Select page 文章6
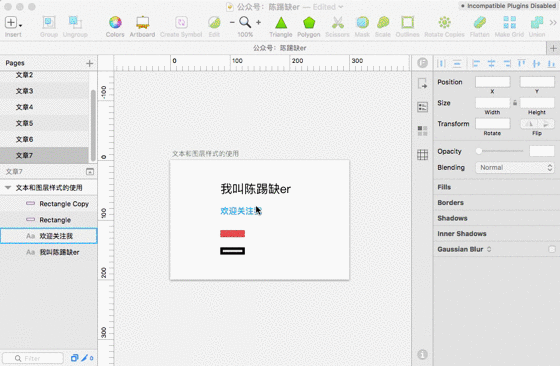Screen dimensions: 560x366 [x=44, y=139]
